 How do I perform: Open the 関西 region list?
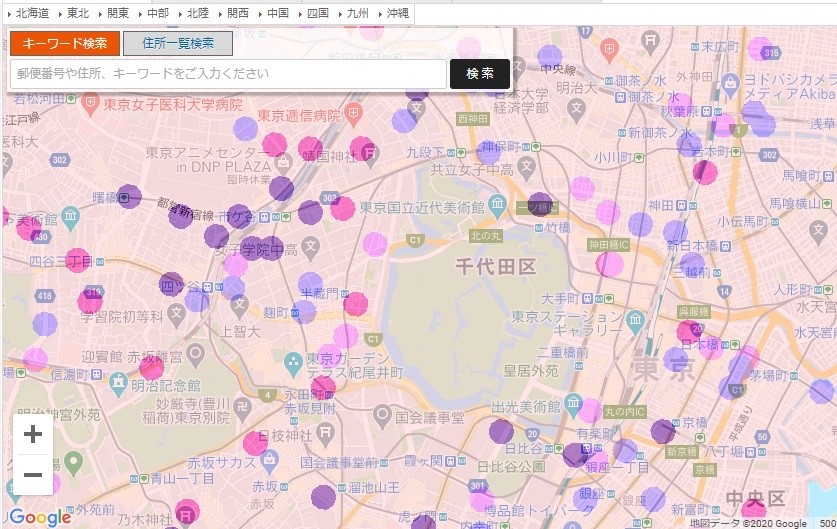[x=236, y=13]
